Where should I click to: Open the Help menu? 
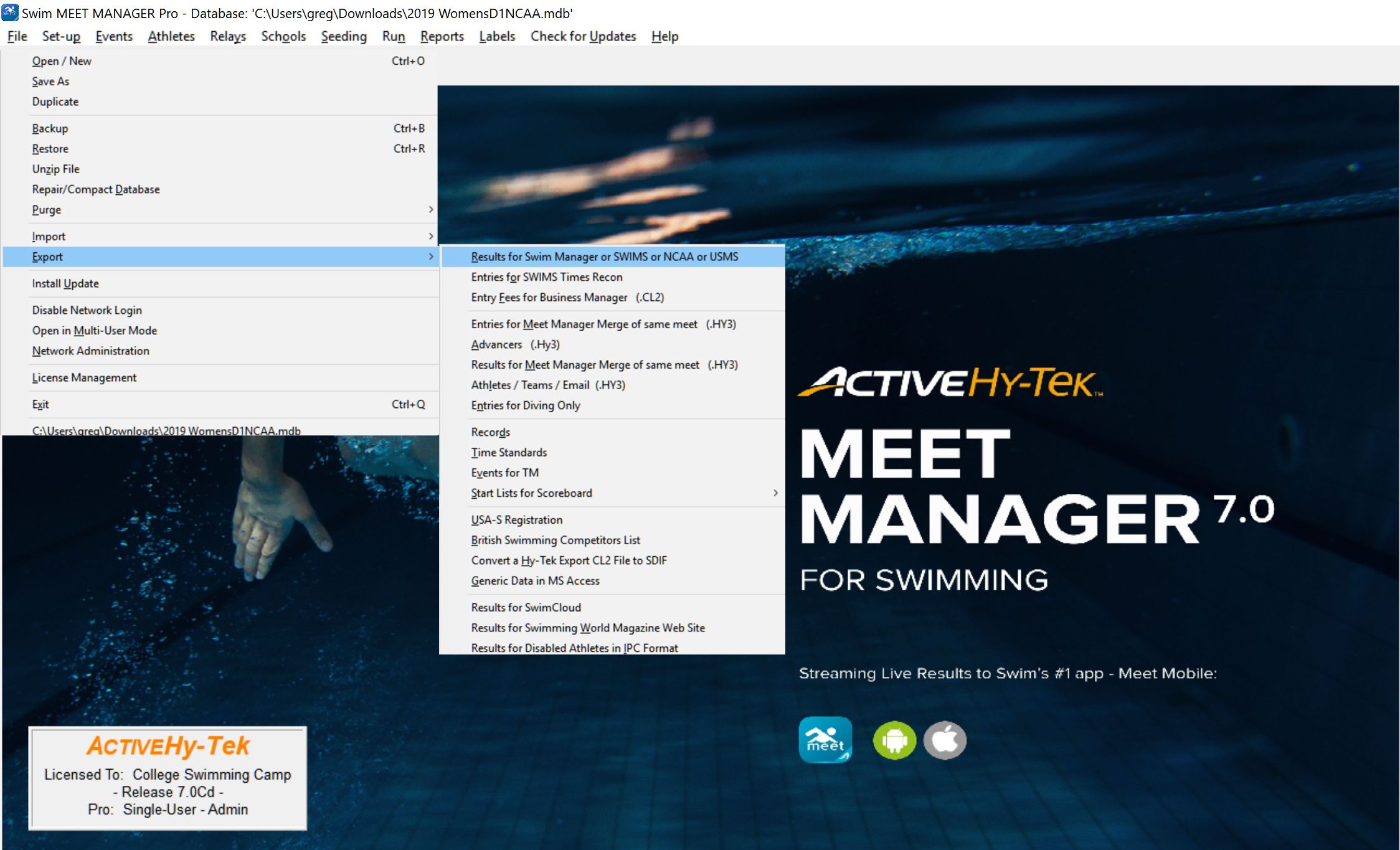(x=665, y=36)
